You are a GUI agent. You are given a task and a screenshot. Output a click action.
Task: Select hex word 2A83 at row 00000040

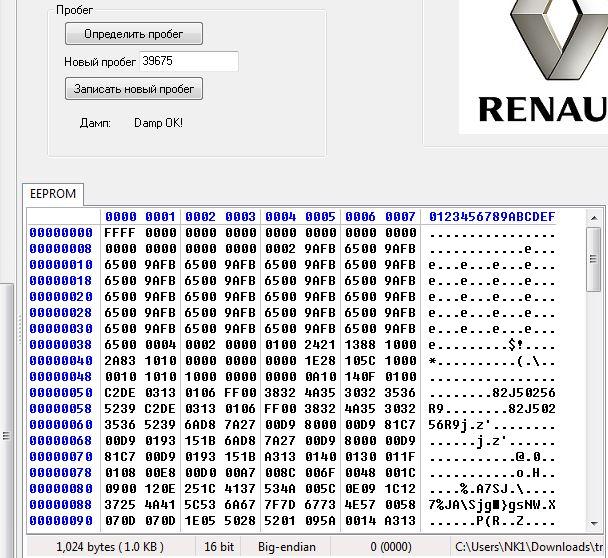(x=120, y=361)
